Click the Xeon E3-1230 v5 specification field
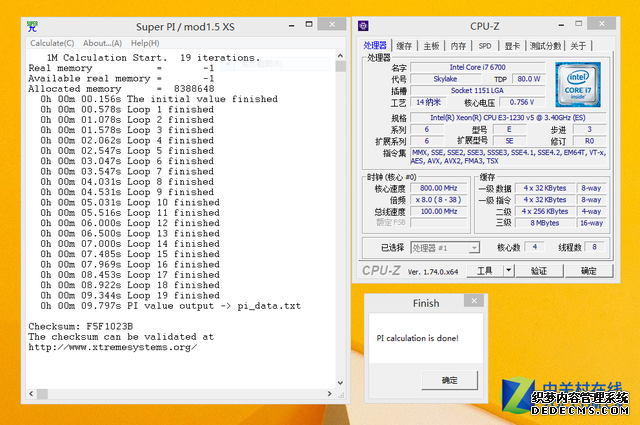 (x=508, y=118)
